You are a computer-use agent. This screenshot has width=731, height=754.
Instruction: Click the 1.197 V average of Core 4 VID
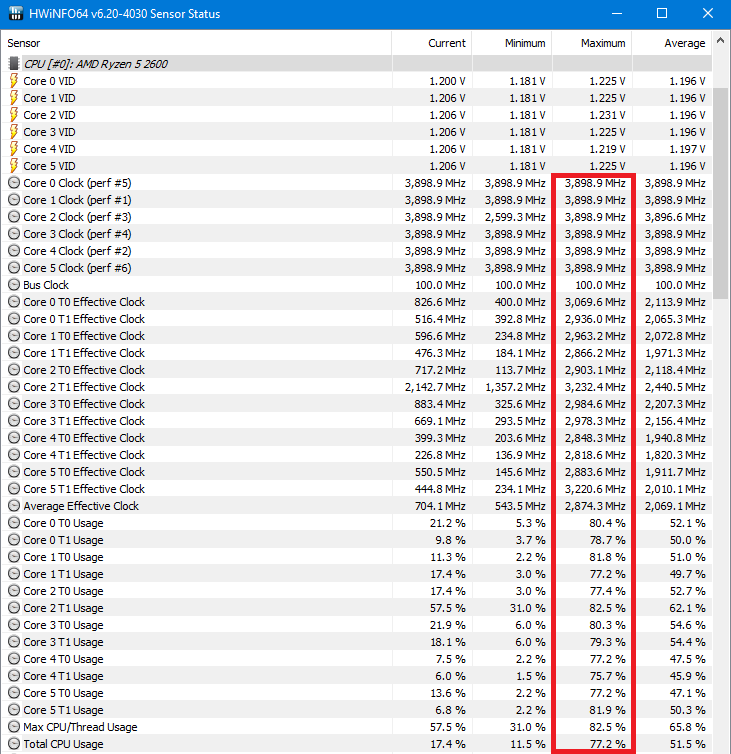click(688, 149)
